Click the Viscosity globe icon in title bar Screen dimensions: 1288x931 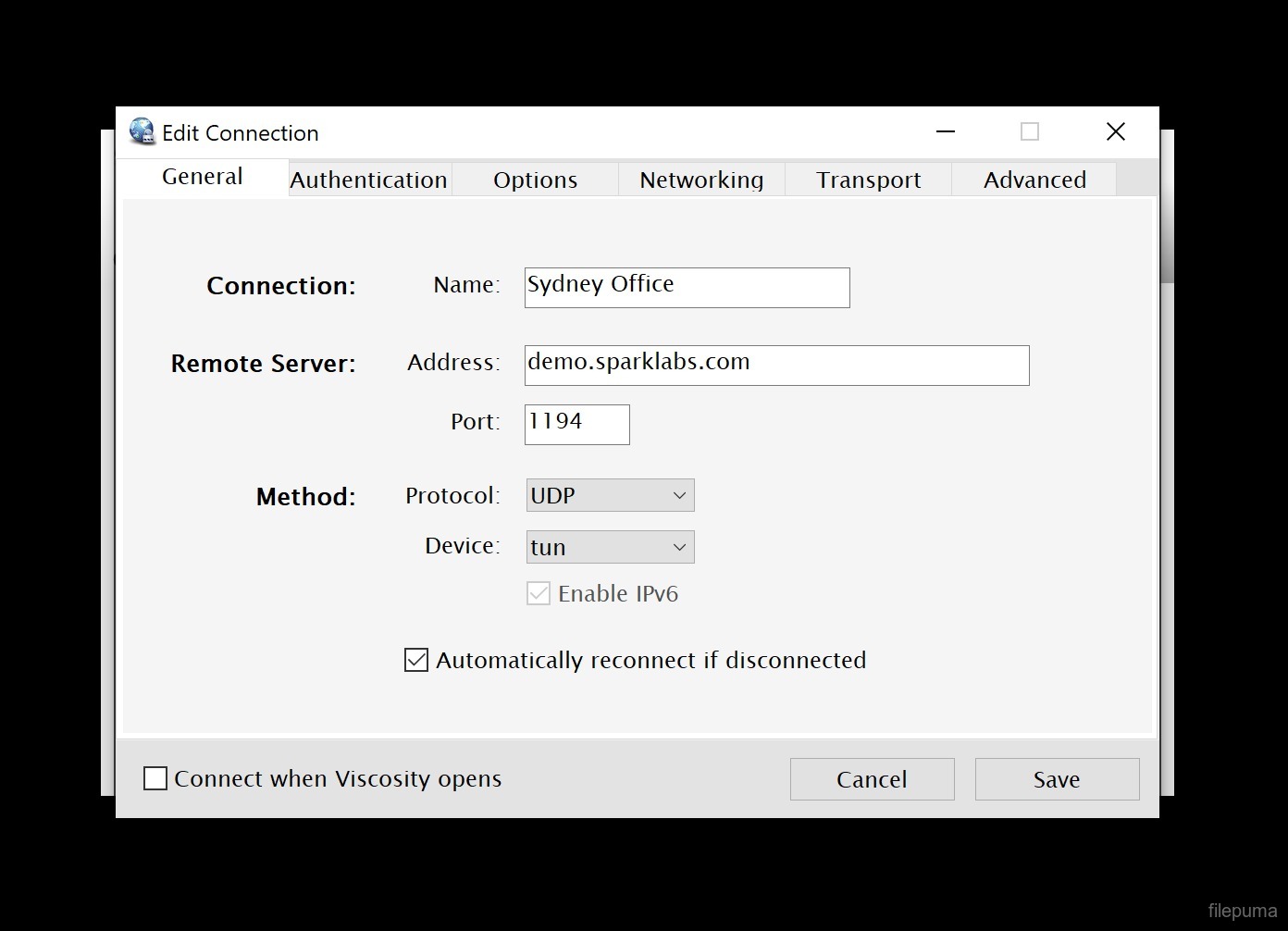tap(142, 132)
